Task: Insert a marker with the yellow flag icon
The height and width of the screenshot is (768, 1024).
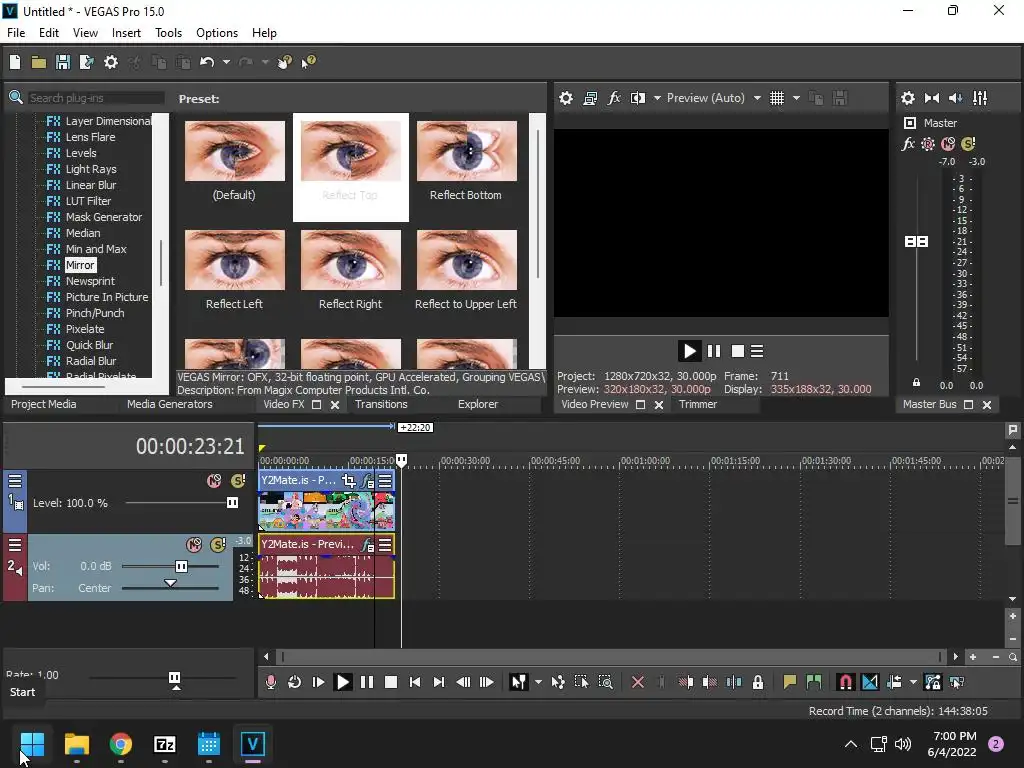Action: (x=790, y=682)
